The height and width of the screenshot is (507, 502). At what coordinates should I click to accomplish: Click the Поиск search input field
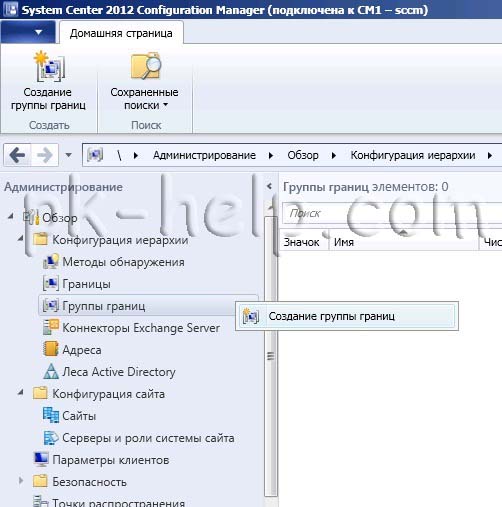click(392, 213)
